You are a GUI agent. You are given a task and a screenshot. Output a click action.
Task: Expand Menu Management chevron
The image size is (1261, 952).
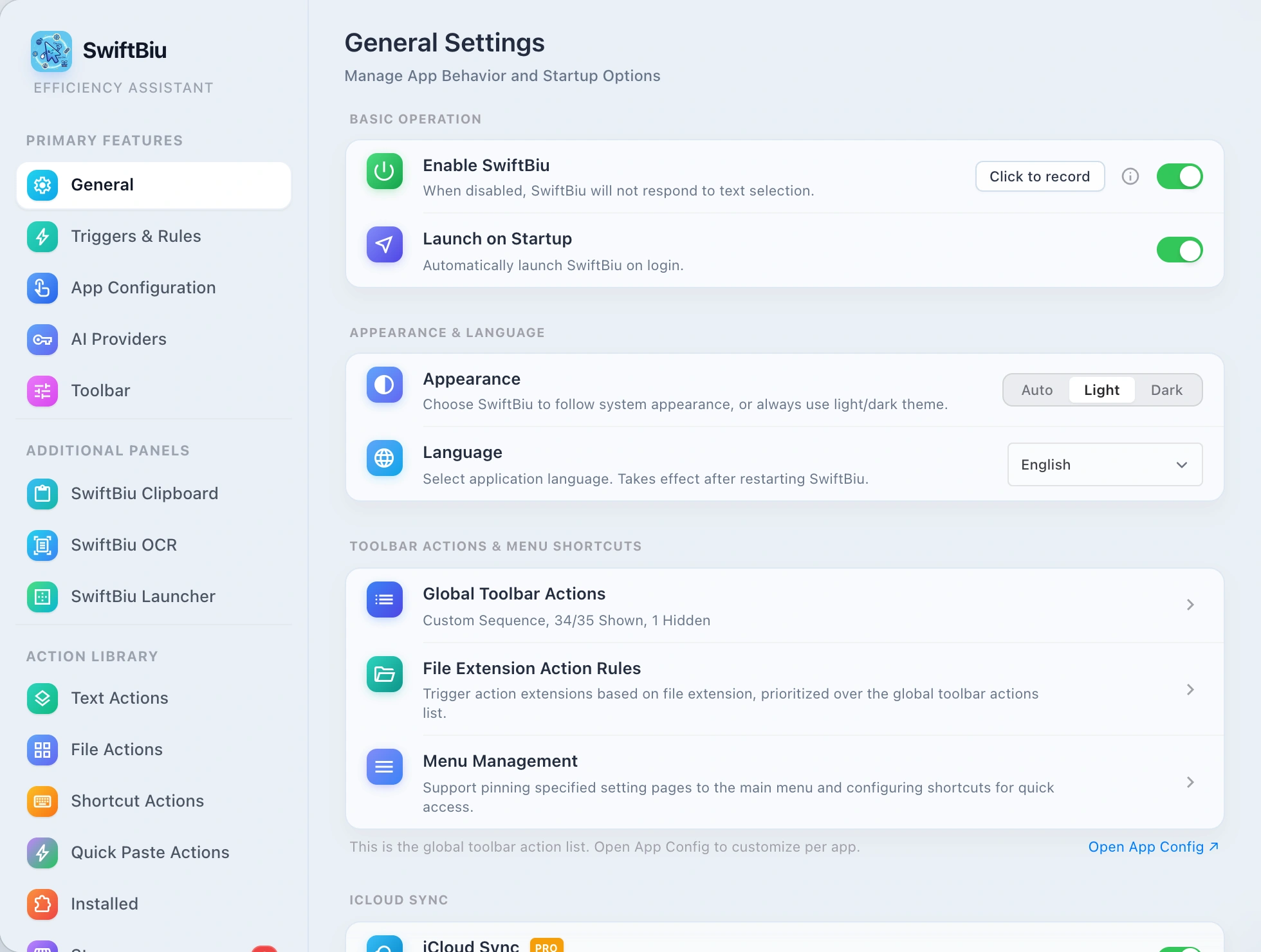pyautogui.click(x=1190, y=782)
